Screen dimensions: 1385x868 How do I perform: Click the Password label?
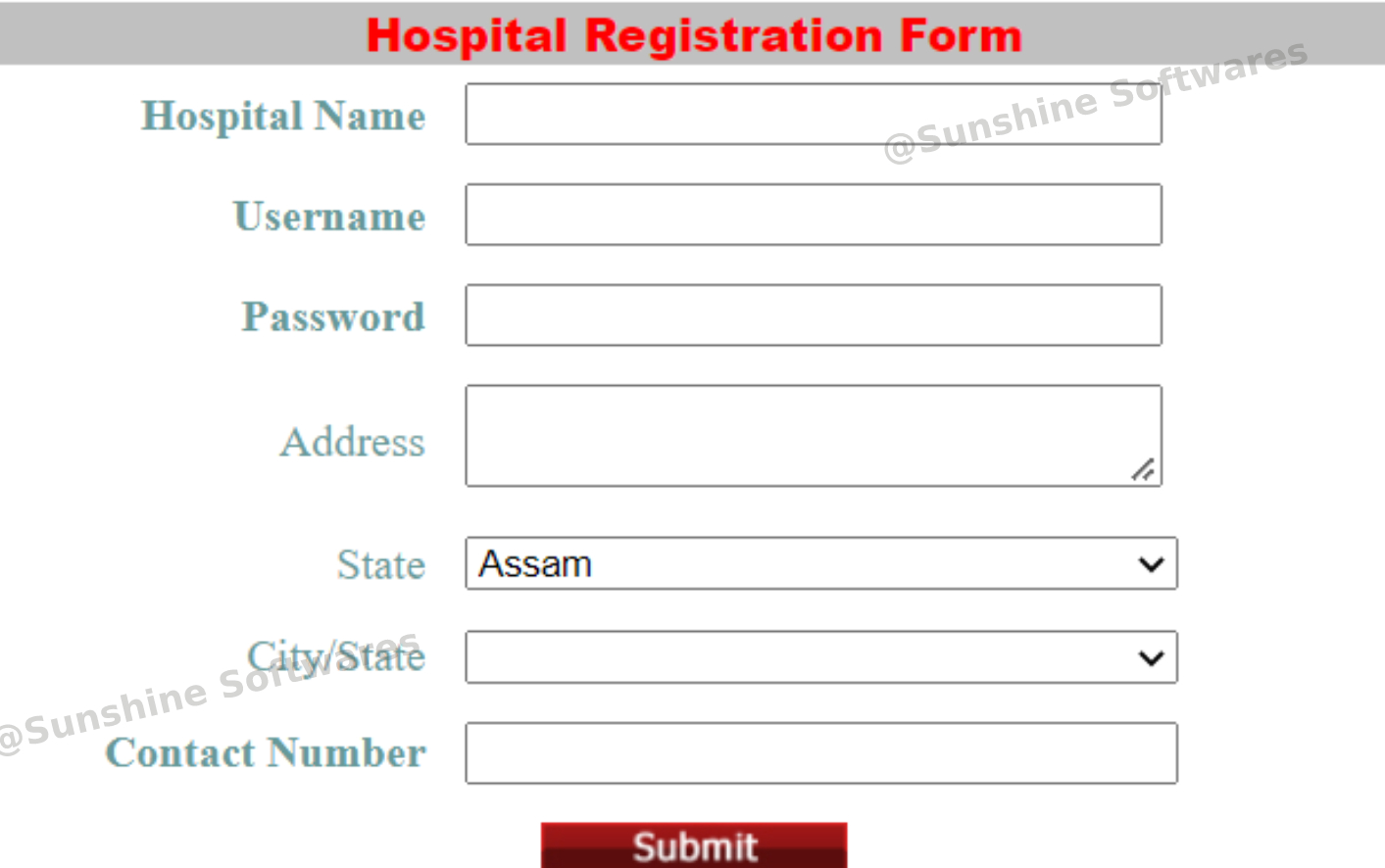[x=333, y=316]
